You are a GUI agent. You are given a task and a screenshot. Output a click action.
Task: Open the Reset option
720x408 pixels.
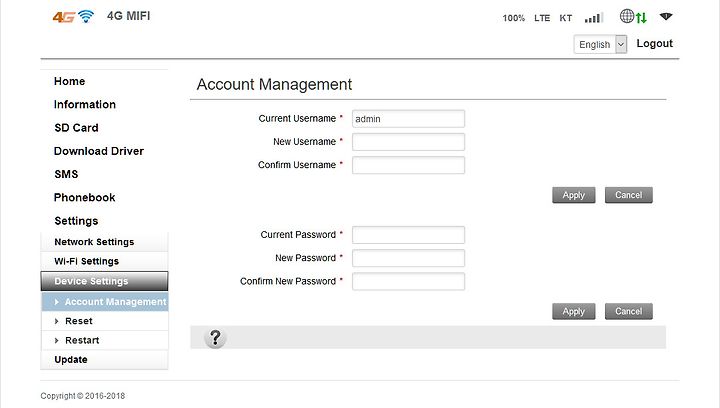pyautogui.click(x=105, y=321)
